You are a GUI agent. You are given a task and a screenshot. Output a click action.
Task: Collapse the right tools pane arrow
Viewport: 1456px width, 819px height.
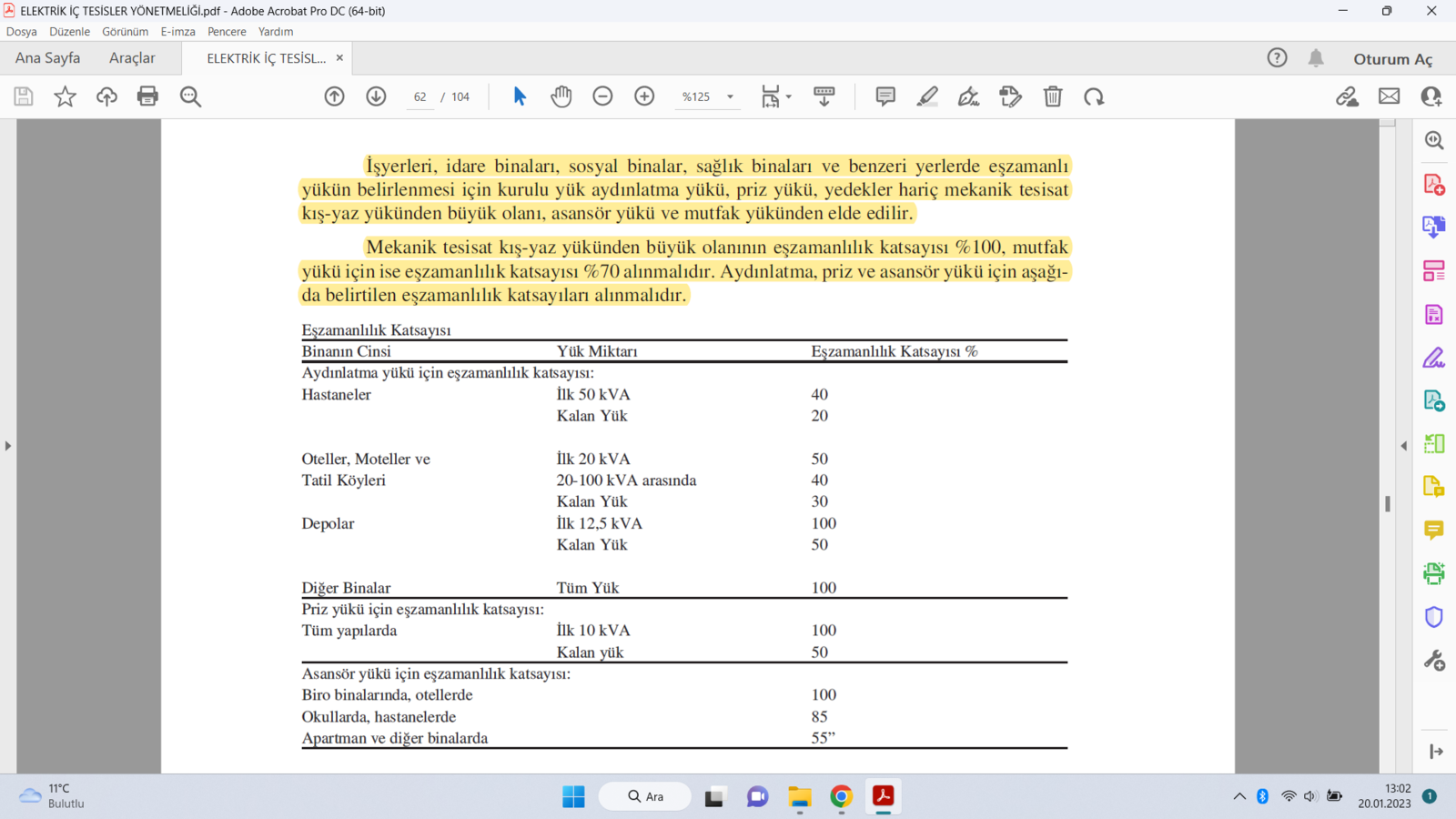pyautogui.click(x=1404, y=446)
